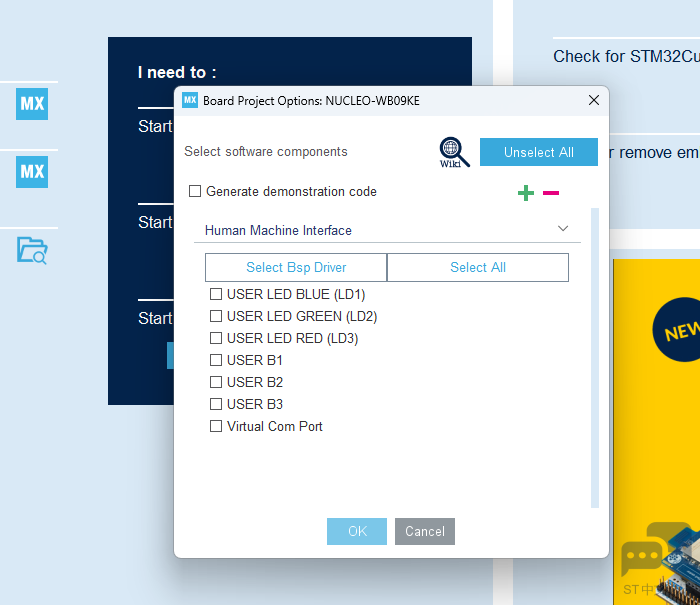
Task: Click Select All button
Action: click(478, 267)
